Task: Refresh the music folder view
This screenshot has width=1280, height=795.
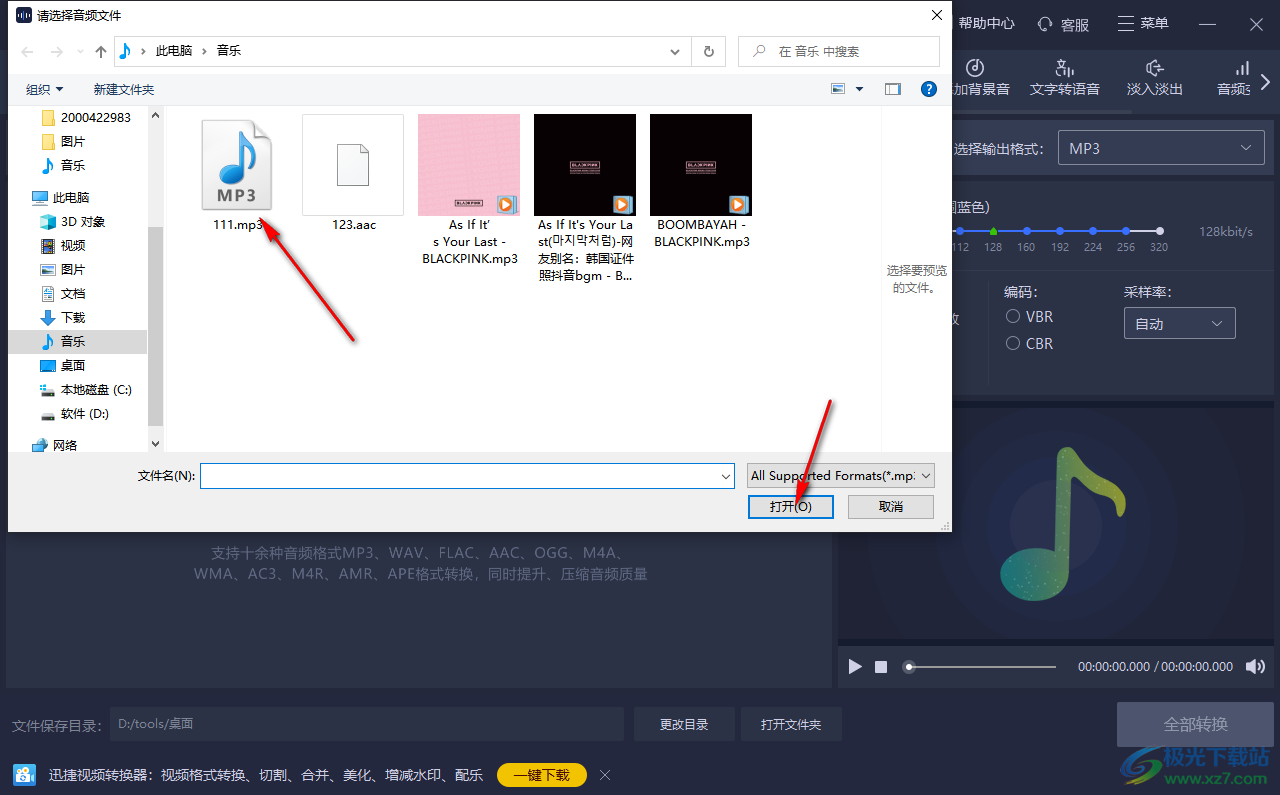Action: click(x=709, y=51)
